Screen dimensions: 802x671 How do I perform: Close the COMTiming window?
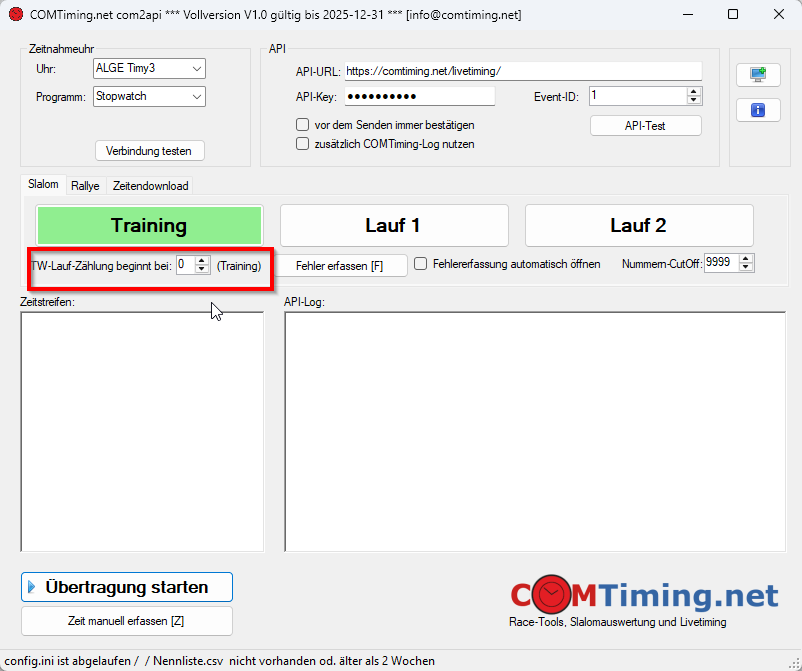(778, 14)
